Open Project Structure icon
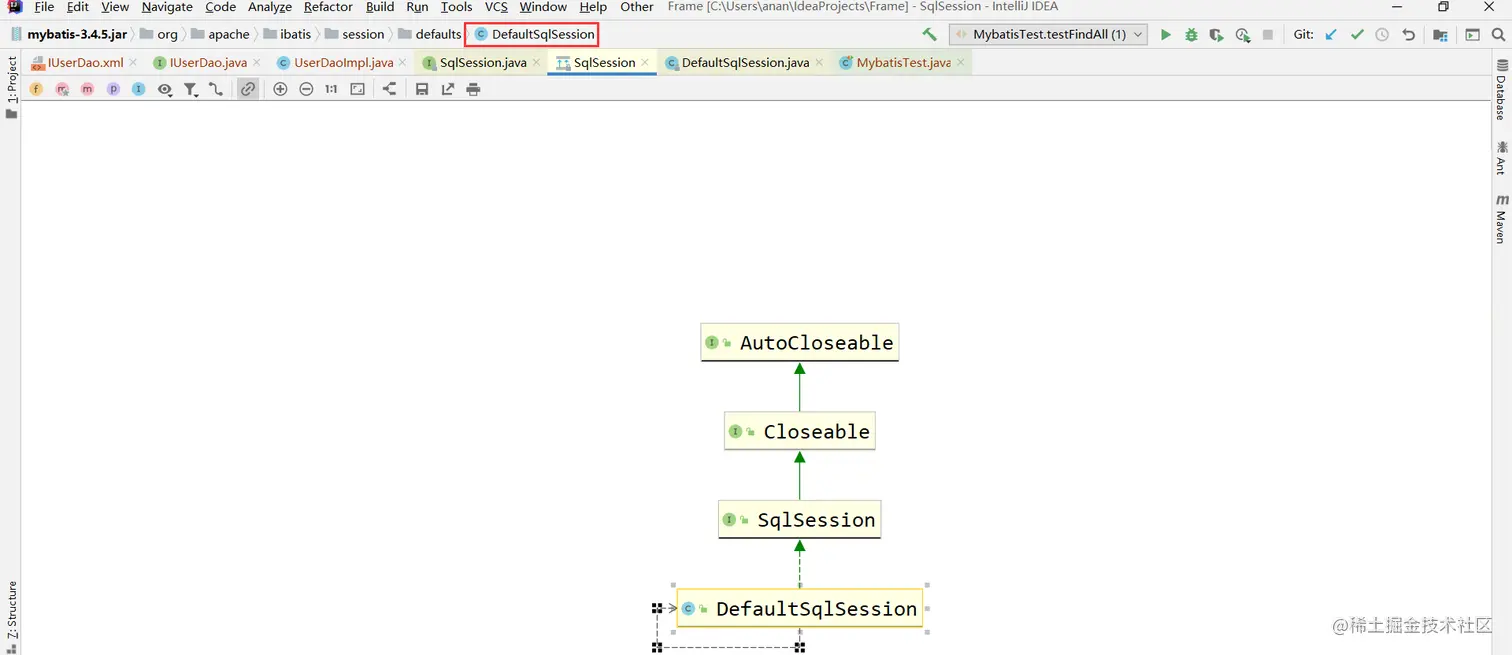1512x655 pixels. pyautogui.click(x=1440, y=34)
